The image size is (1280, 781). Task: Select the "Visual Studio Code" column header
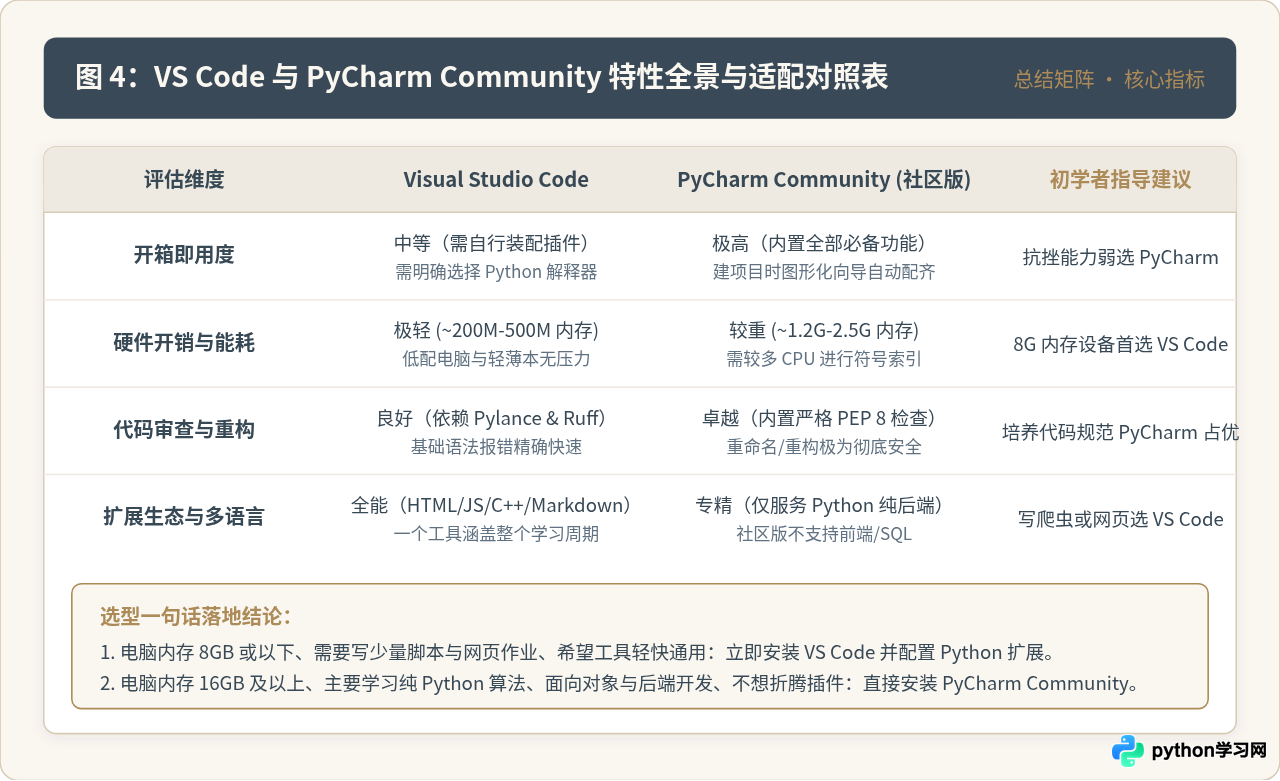coord(496,180)
